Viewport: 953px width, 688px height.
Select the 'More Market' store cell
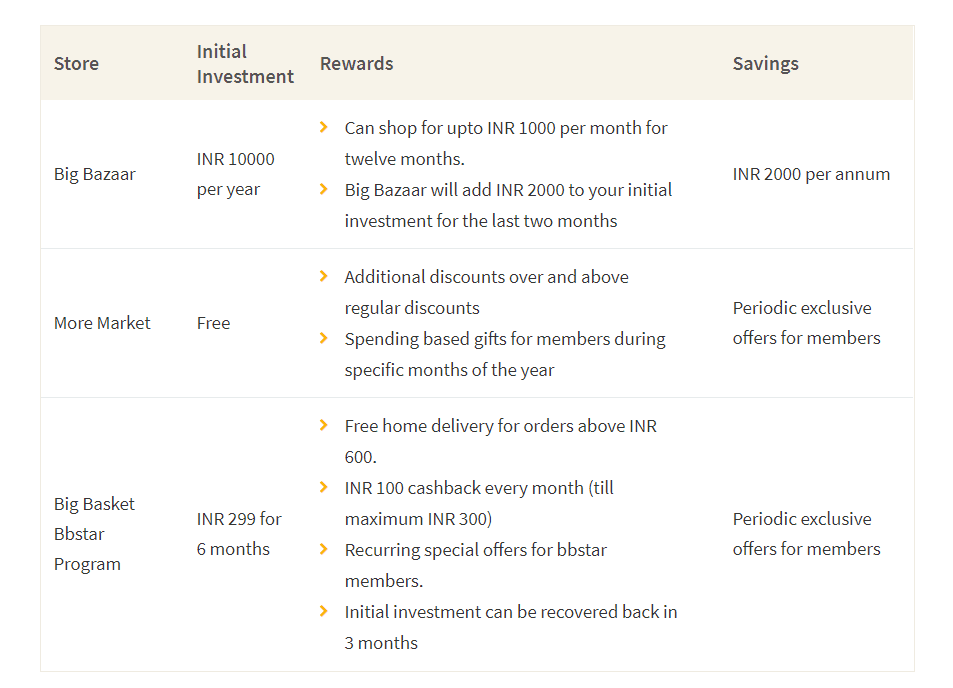(102, 323)
